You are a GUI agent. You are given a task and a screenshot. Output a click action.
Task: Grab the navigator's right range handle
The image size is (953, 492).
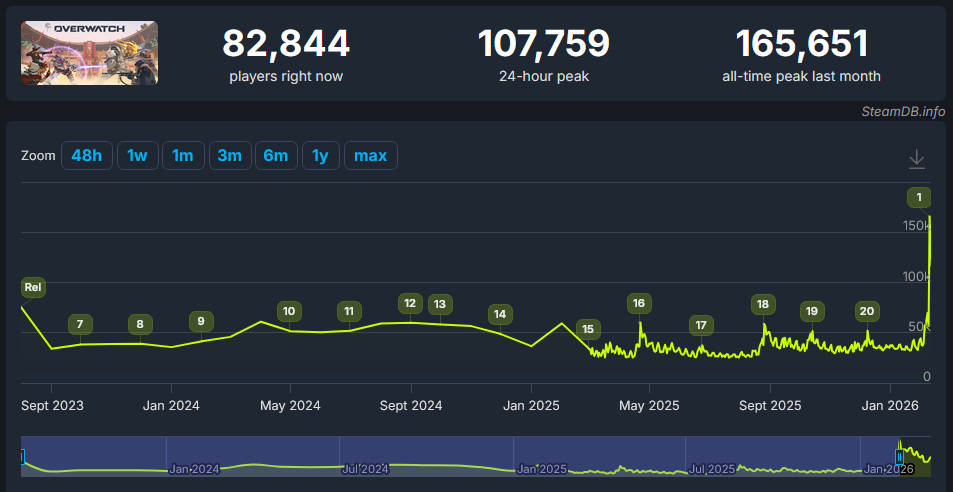900,457
